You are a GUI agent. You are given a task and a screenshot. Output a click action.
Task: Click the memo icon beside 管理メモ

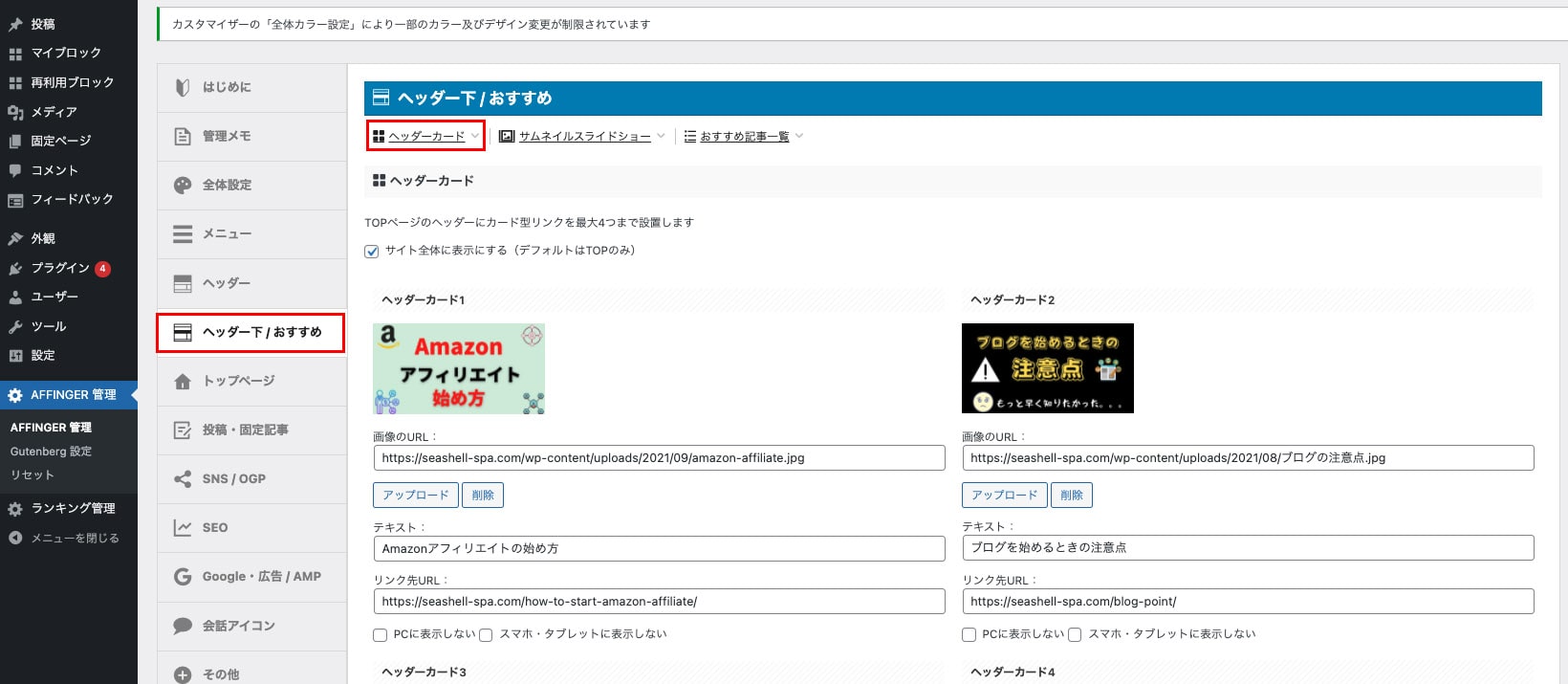pos(183,137)
